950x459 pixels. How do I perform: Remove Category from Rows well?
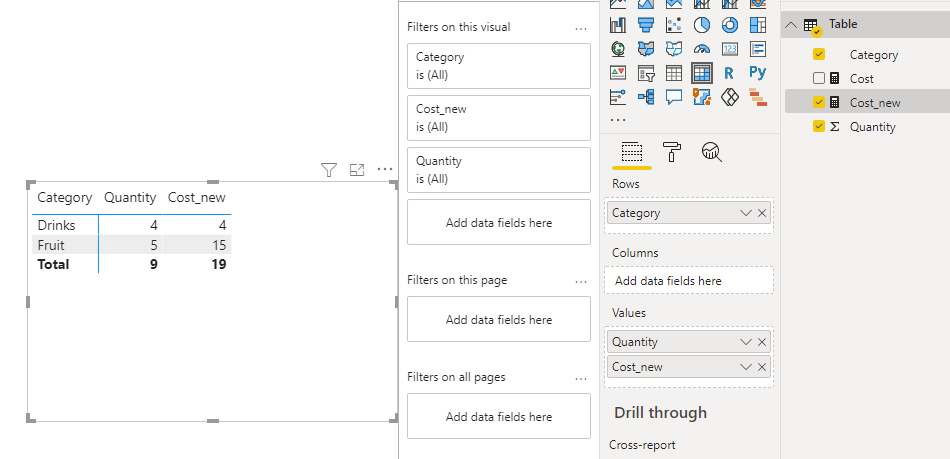click(762, 213)
